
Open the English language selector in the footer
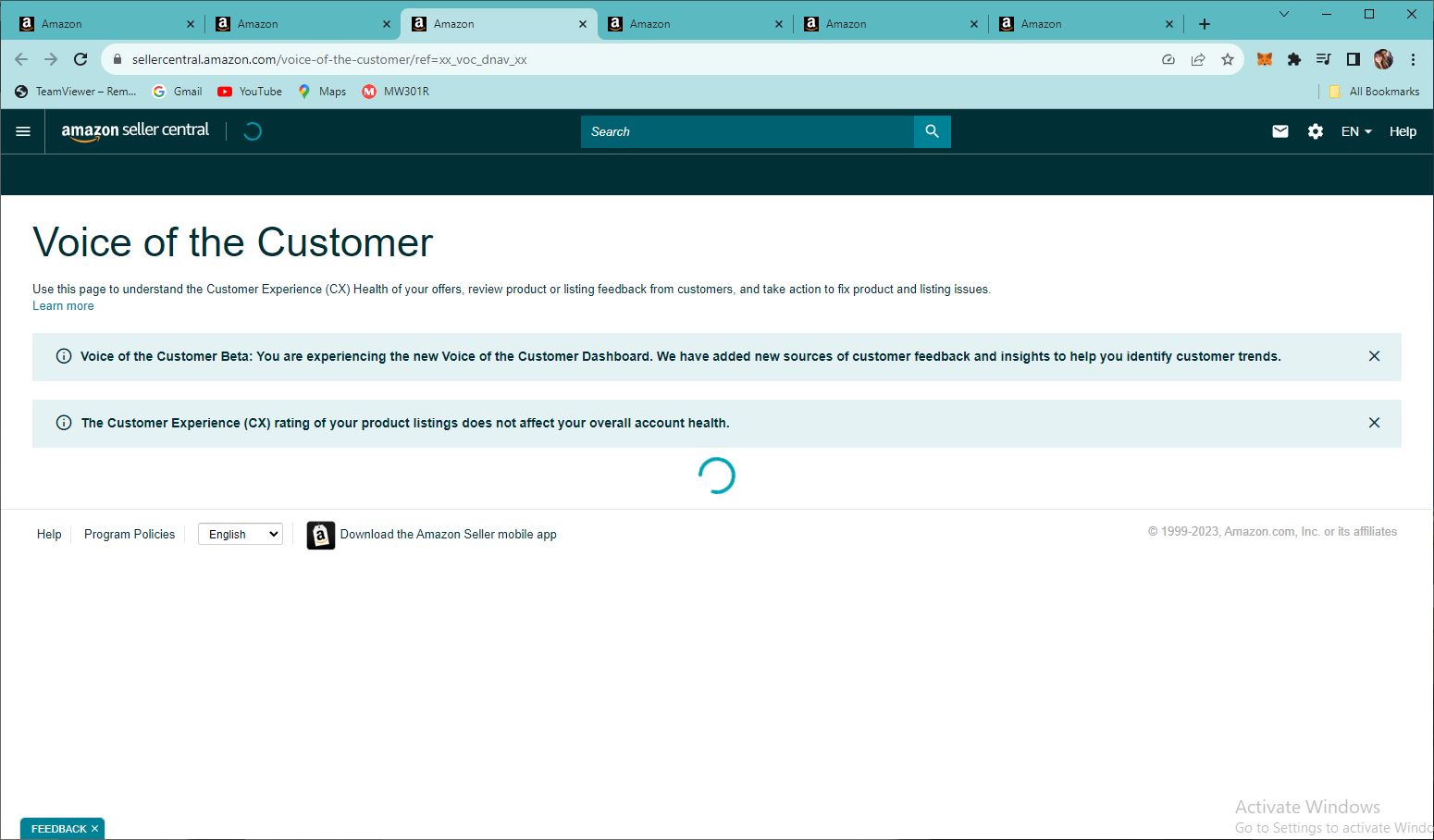tap(241, 534)
